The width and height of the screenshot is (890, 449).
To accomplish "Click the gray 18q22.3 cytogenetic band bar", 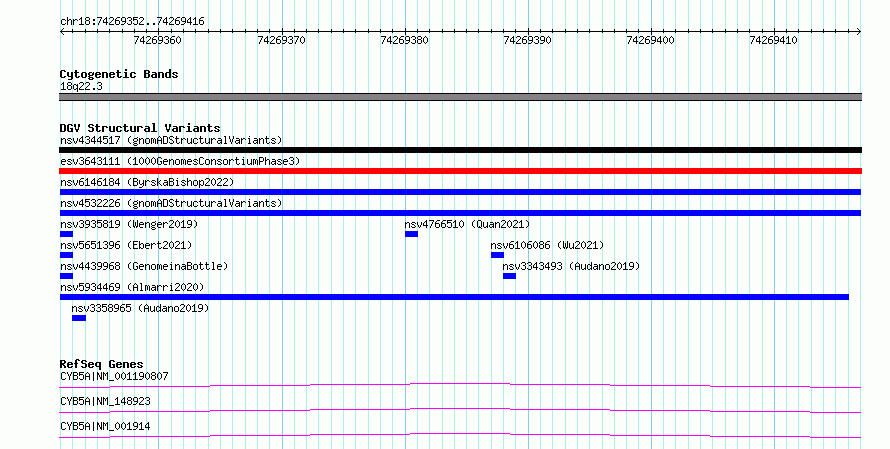I will click(460, 97).
